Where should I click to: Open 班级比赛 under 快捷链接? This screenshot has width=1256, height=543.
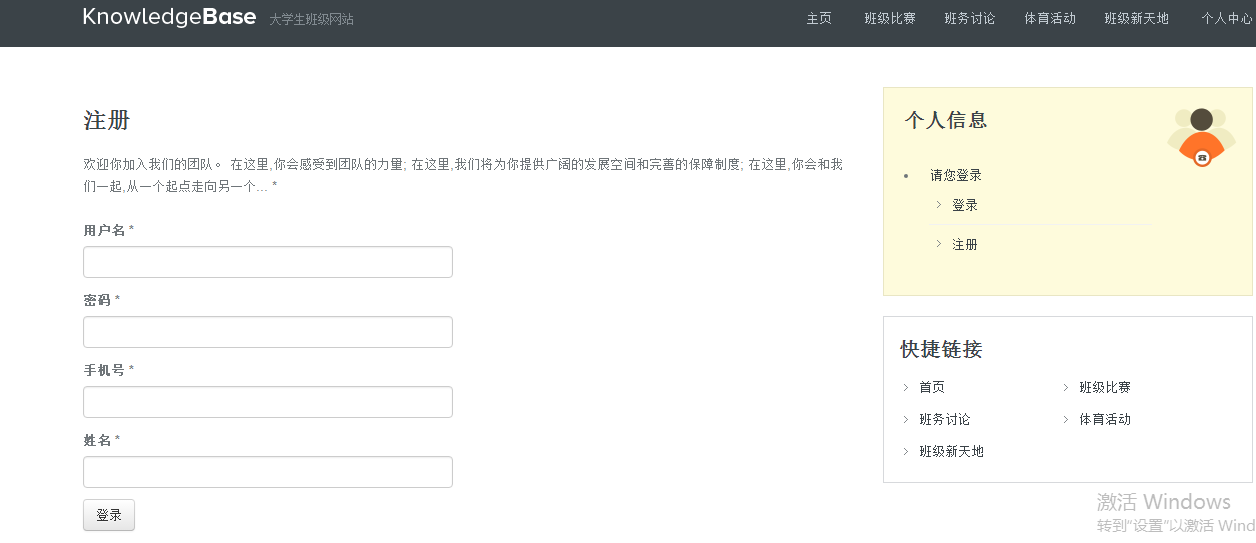pyautogui.click(x=1105, y=387)
